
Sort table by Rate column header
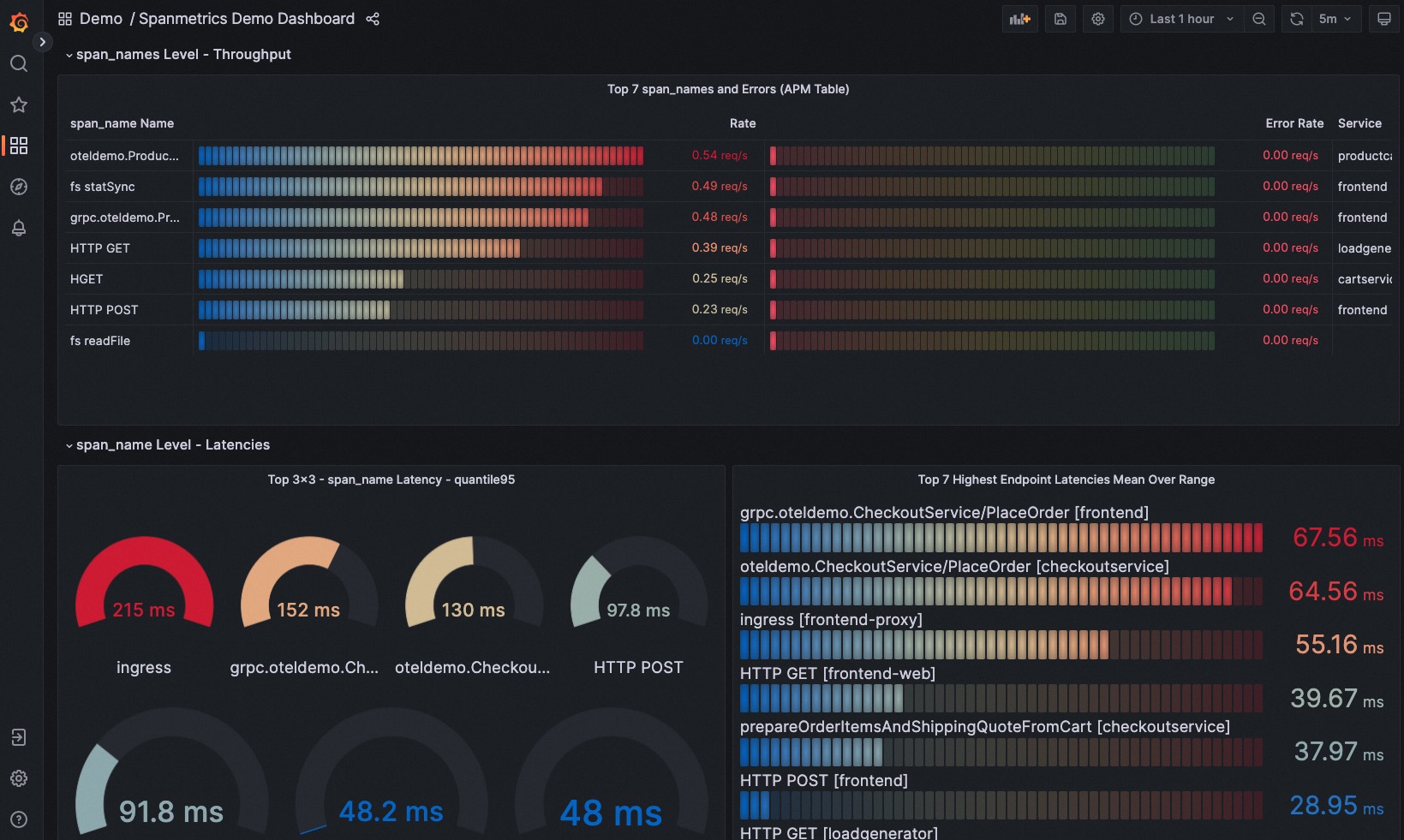[x=743, y=123]
